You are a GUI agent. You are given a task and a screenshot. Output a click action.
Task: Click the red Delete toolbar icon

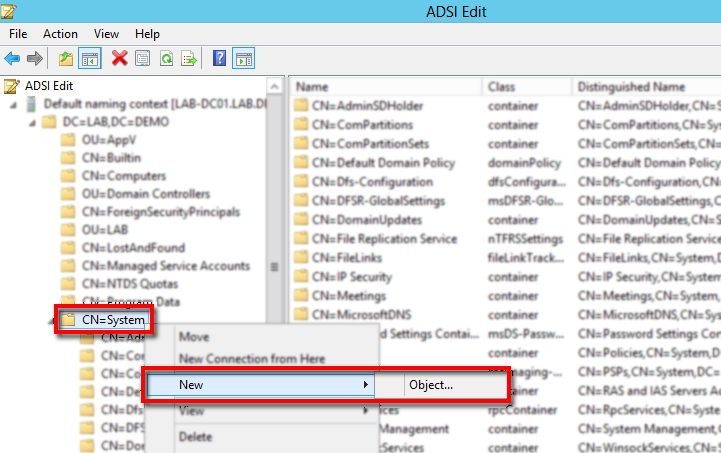tap(119, 59)
